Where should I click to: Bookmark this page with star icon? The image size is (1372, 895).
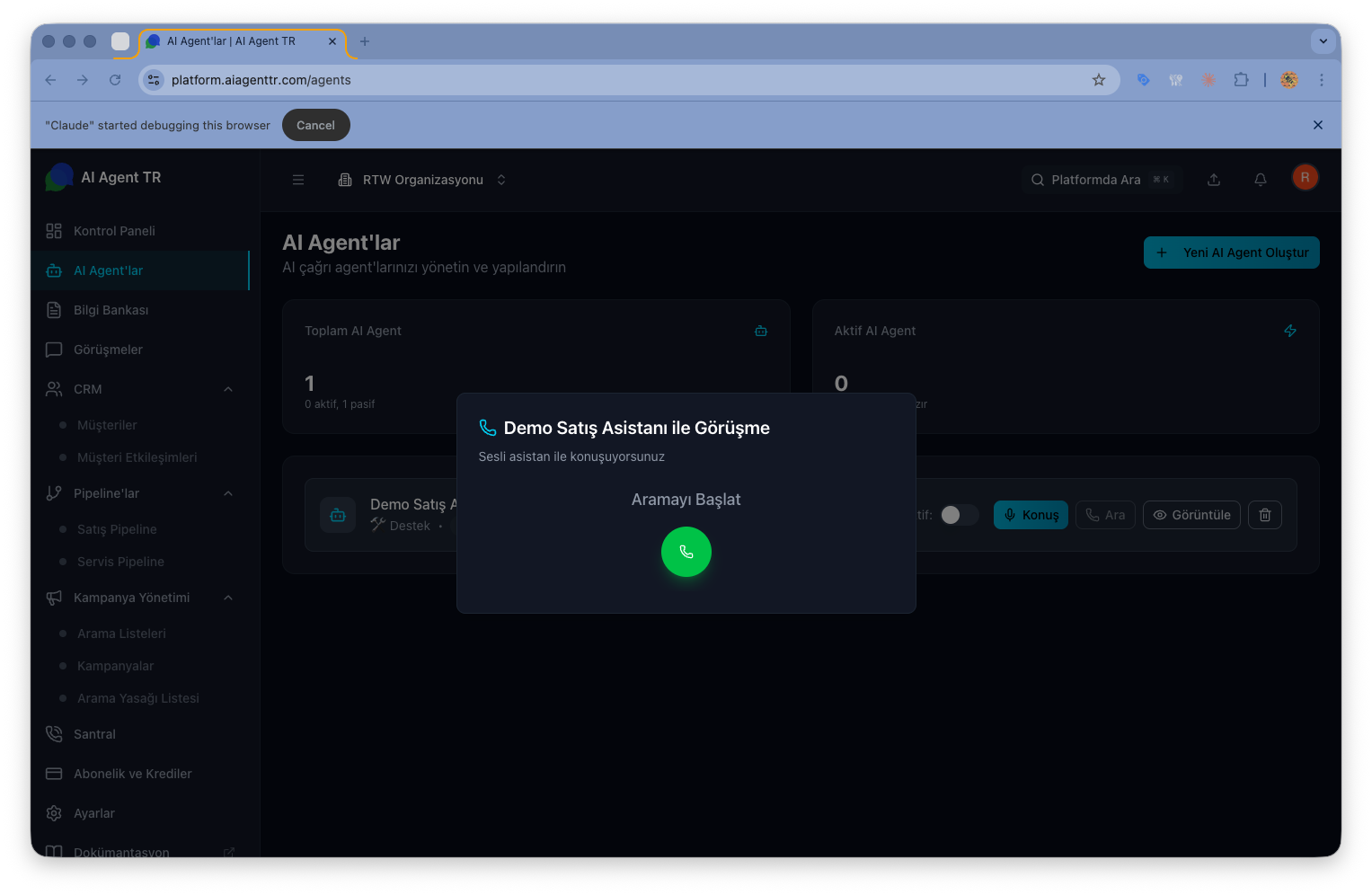pyautogui.click(x=1099, y=80)
